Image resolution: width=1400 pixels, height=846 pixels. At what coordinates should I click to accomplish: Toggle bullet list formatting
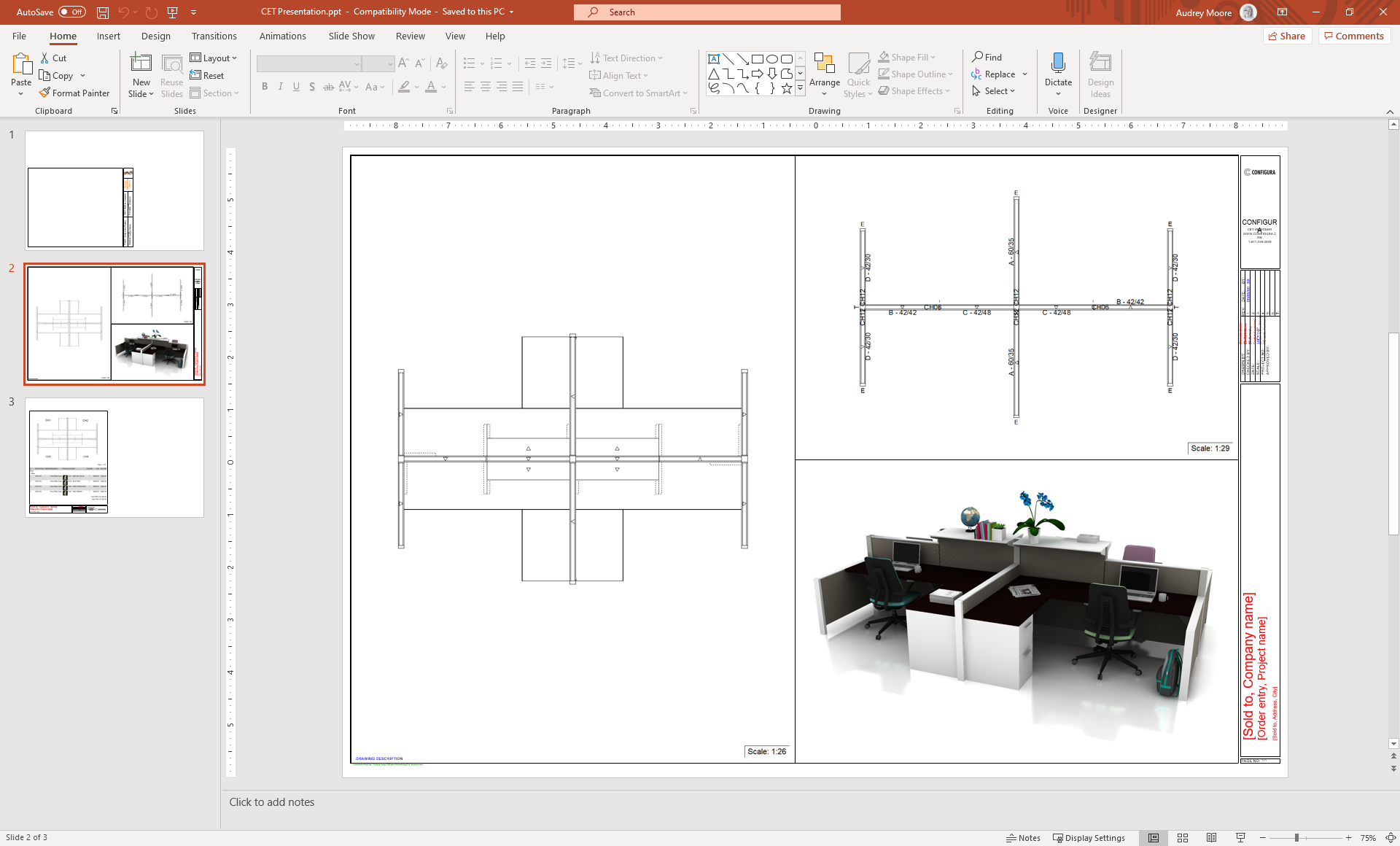pos(469,63)
